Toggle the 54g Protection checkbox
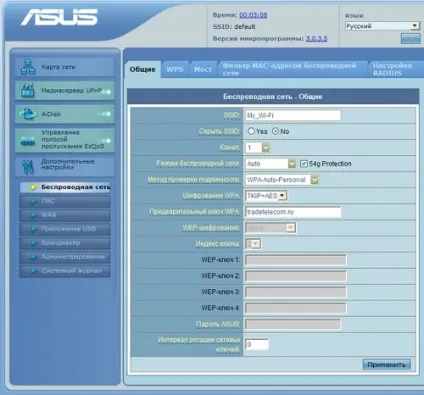 click(x=304, y=164)
